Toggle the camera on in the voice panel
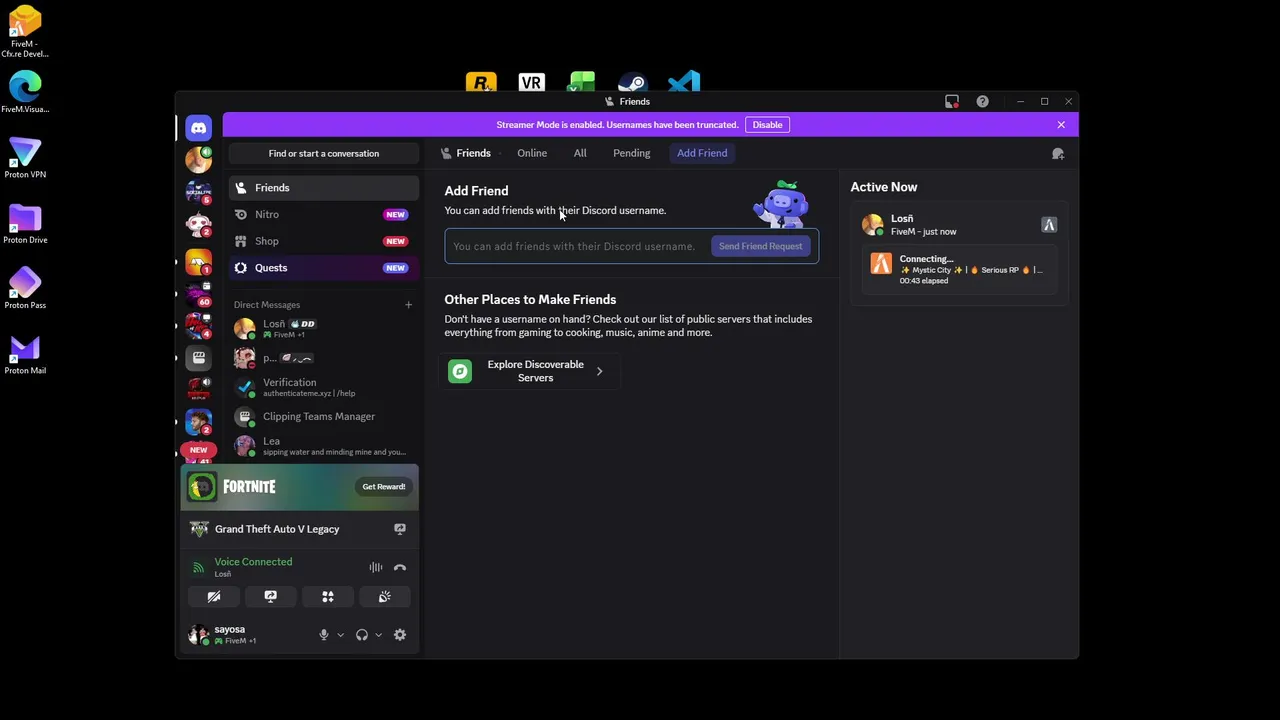This screenshot has width=1280, height=720. [x=213, y=597]
